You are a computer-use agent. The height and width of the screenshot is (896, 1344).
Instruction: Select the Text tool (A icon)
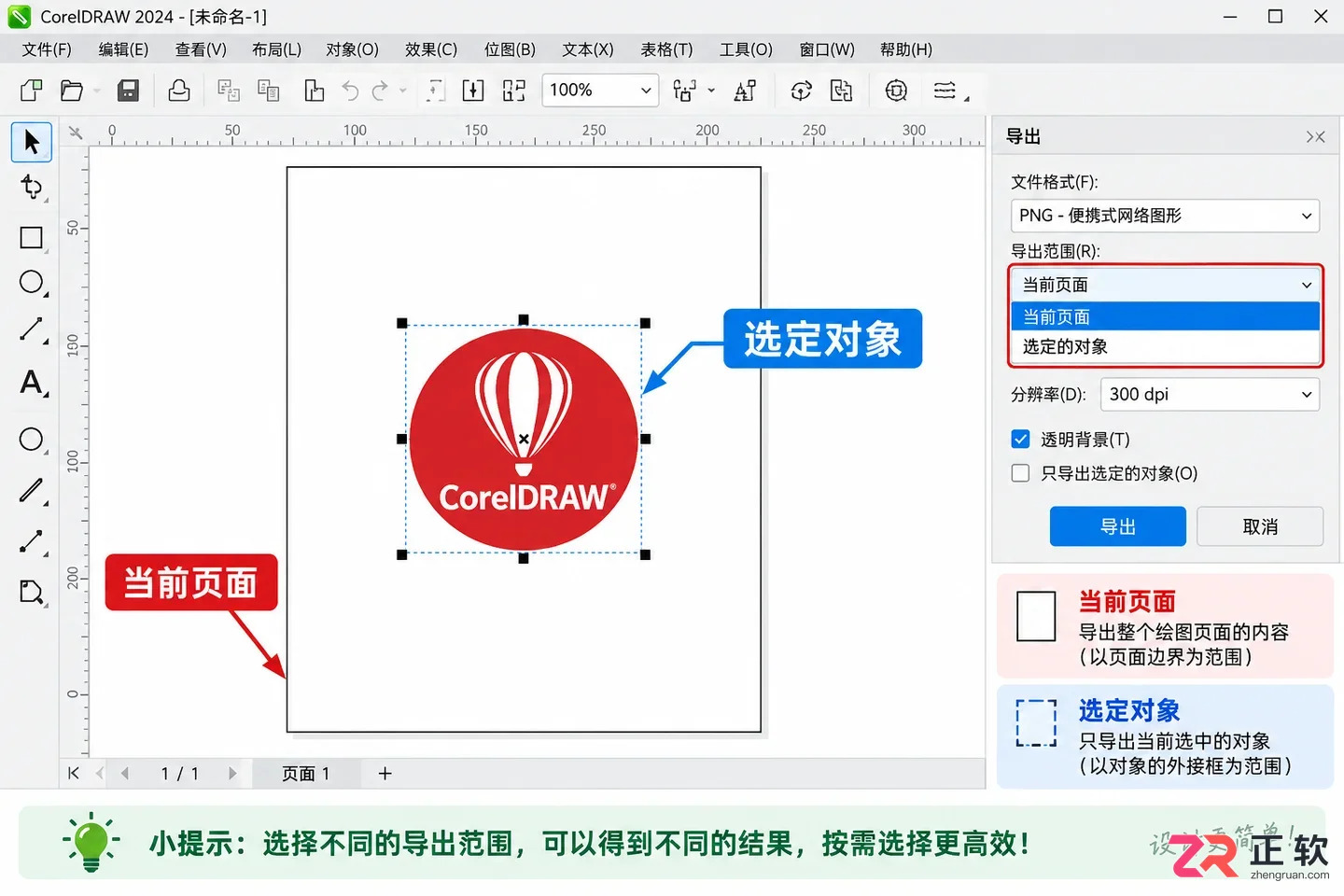(33, 383)
